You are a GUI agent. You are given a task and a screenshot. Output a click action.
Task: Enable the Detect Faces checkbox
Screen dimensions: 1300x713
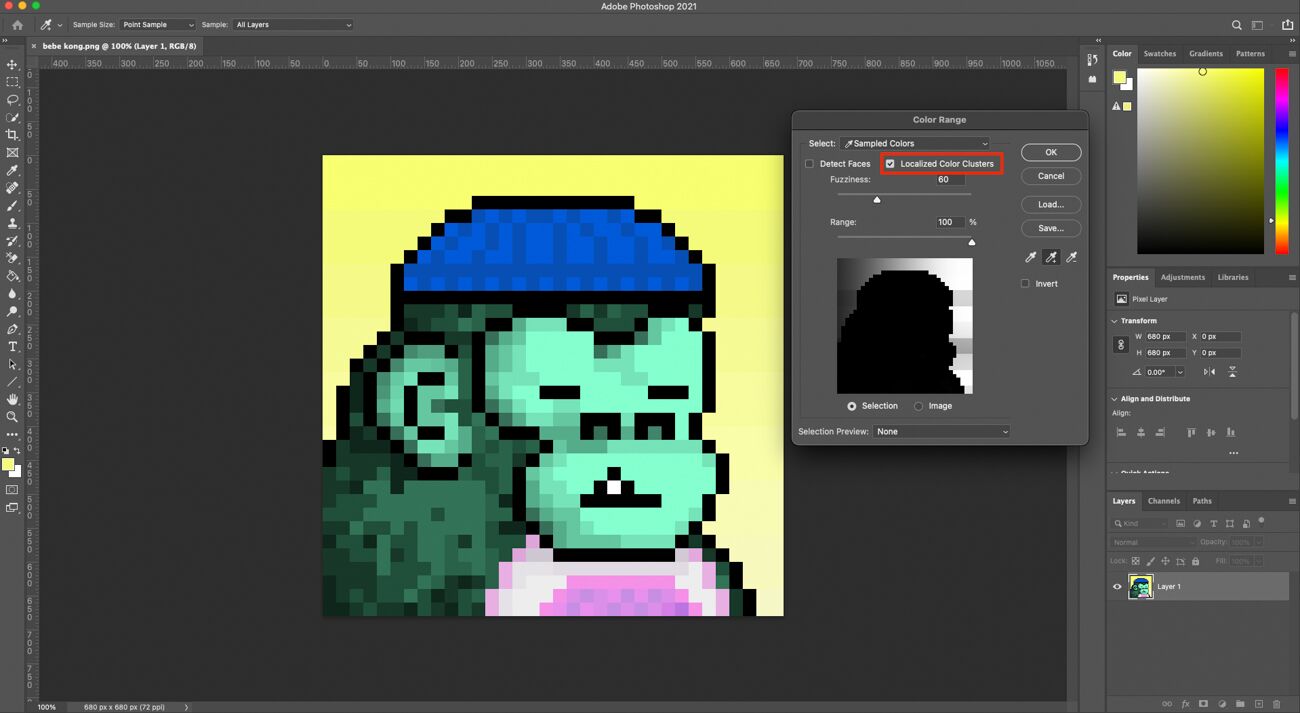click(x=809, y=163)
